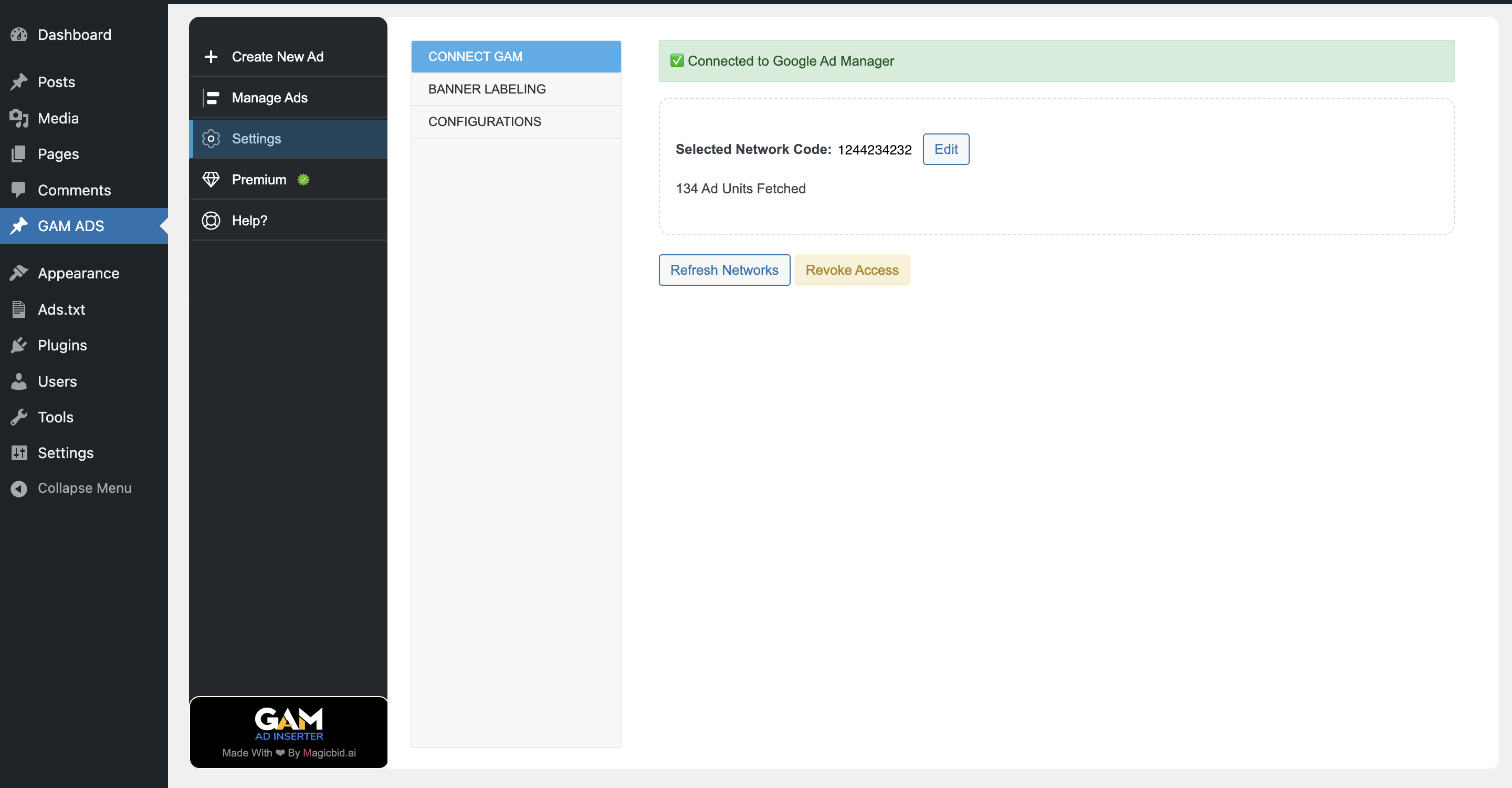Open the Magicbid.ai link
This screenshot has width=1512, height=788.
pos(329,753)
